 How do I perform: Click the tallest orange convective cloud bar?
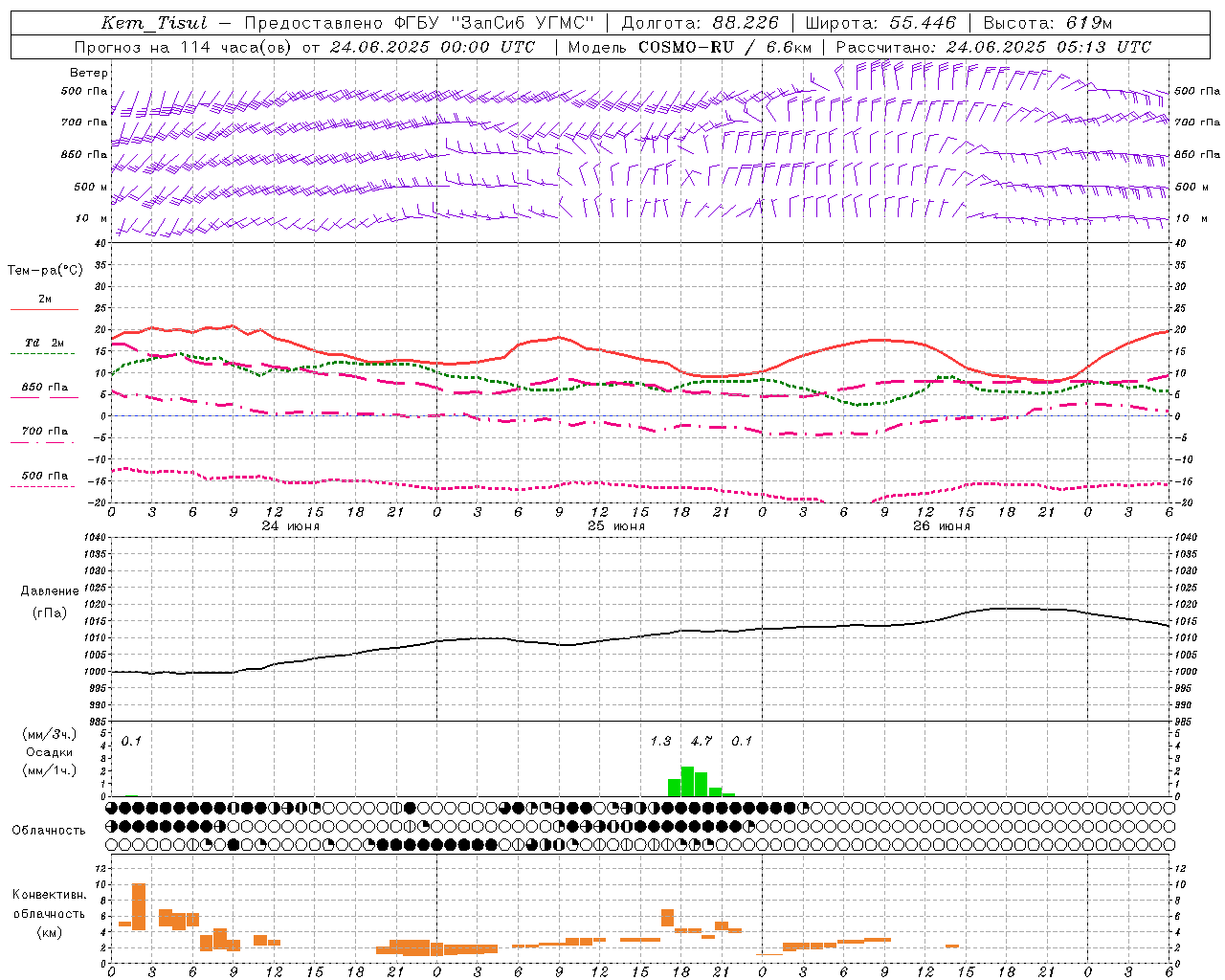[x=139, y=906]
